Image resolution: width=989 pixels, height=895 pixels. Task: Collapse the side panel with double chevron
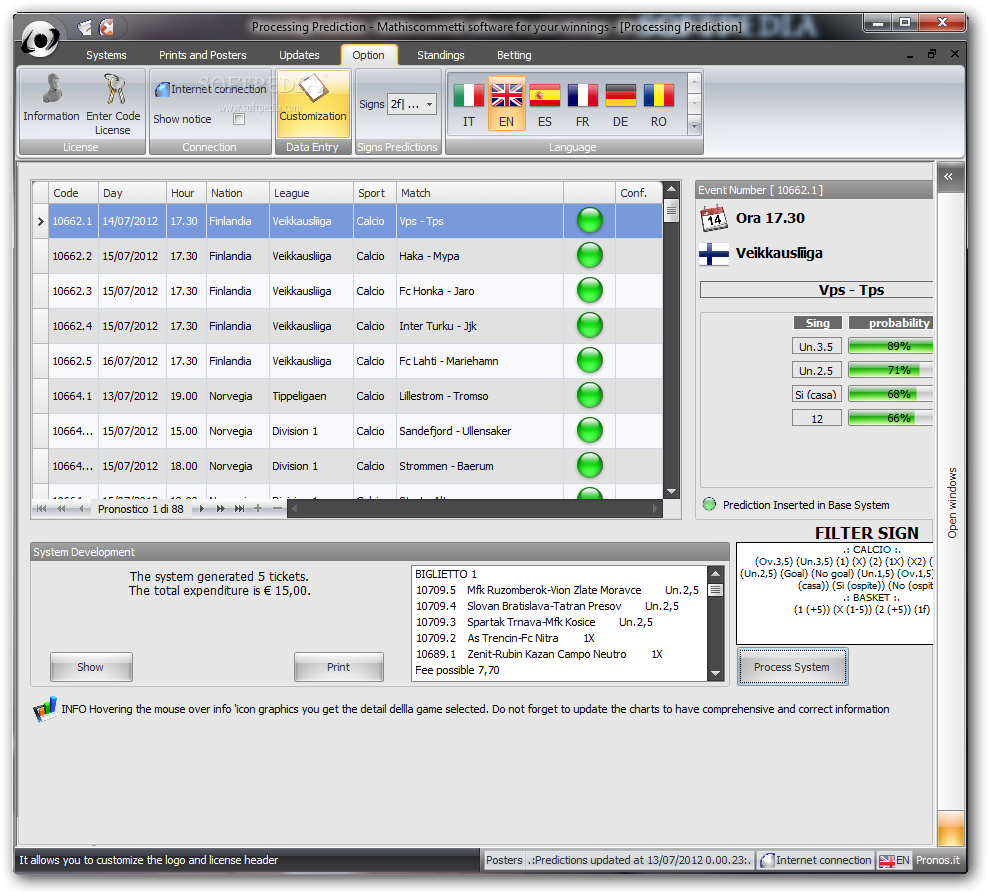[949, 177]
